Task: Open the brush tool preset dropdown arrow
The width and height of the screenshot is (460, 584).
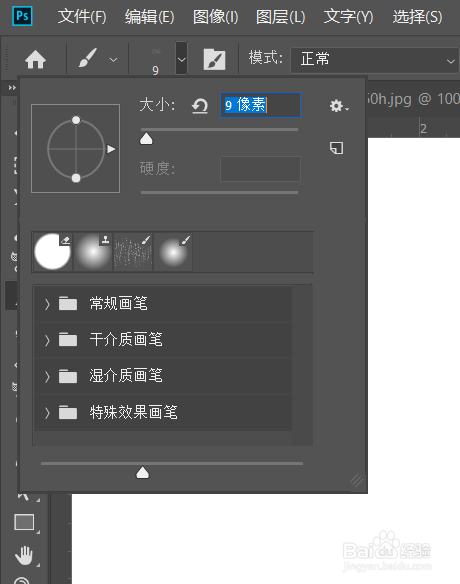Action: [x=114, y=60]
